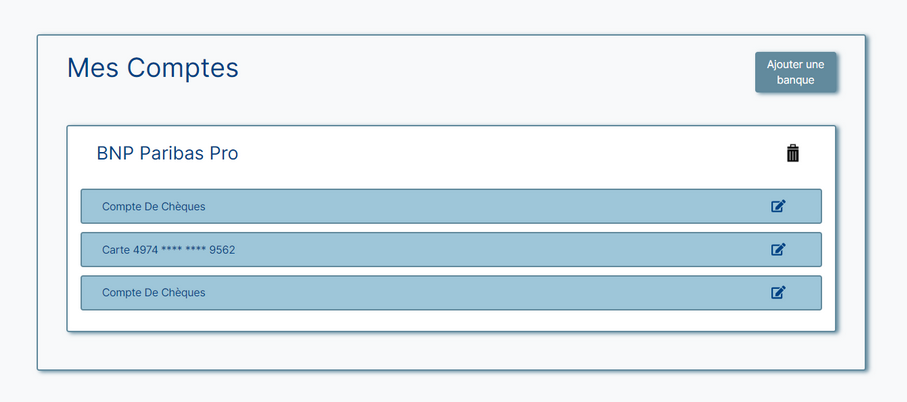Screen dimensions: 907x402
Task: Open edit icon for Carte 4974 account
Action: [779, 249]
